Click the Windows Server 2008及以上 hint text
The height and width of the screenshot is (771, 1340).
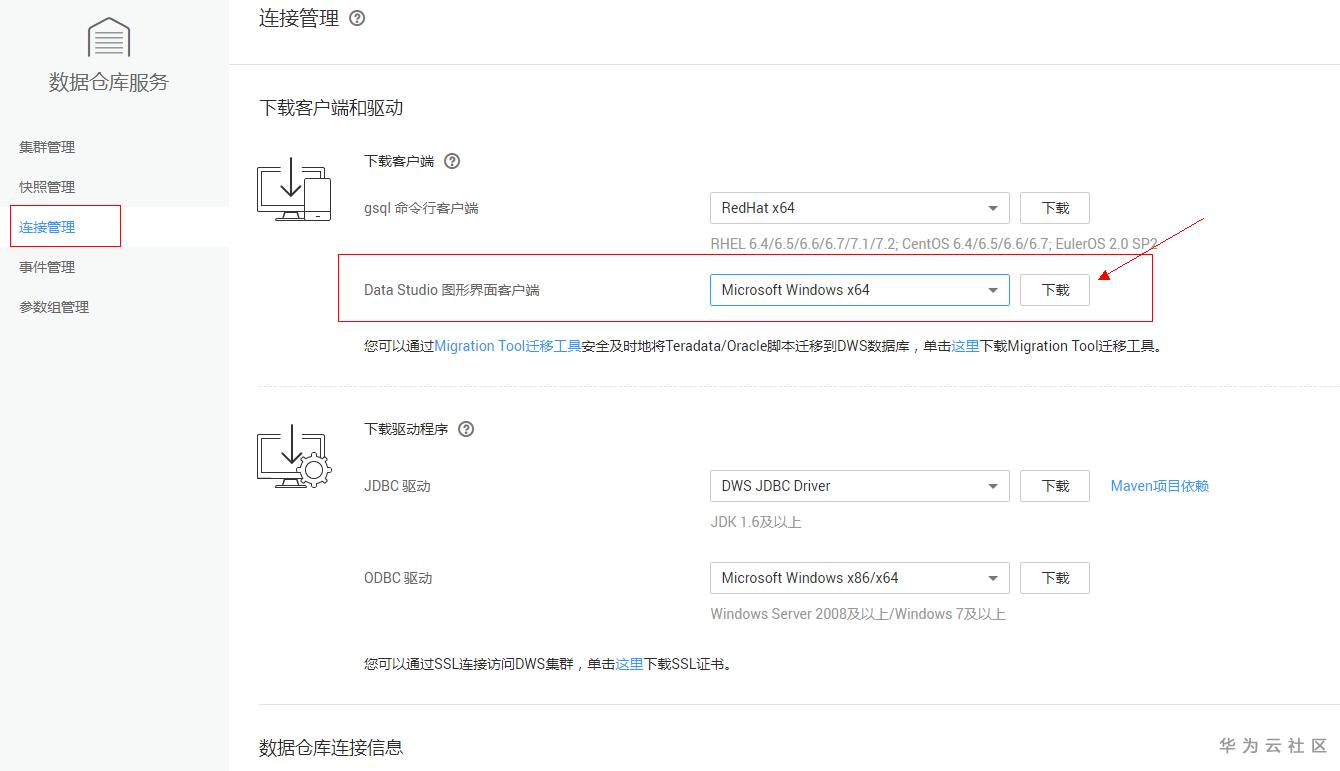(858, 614)
